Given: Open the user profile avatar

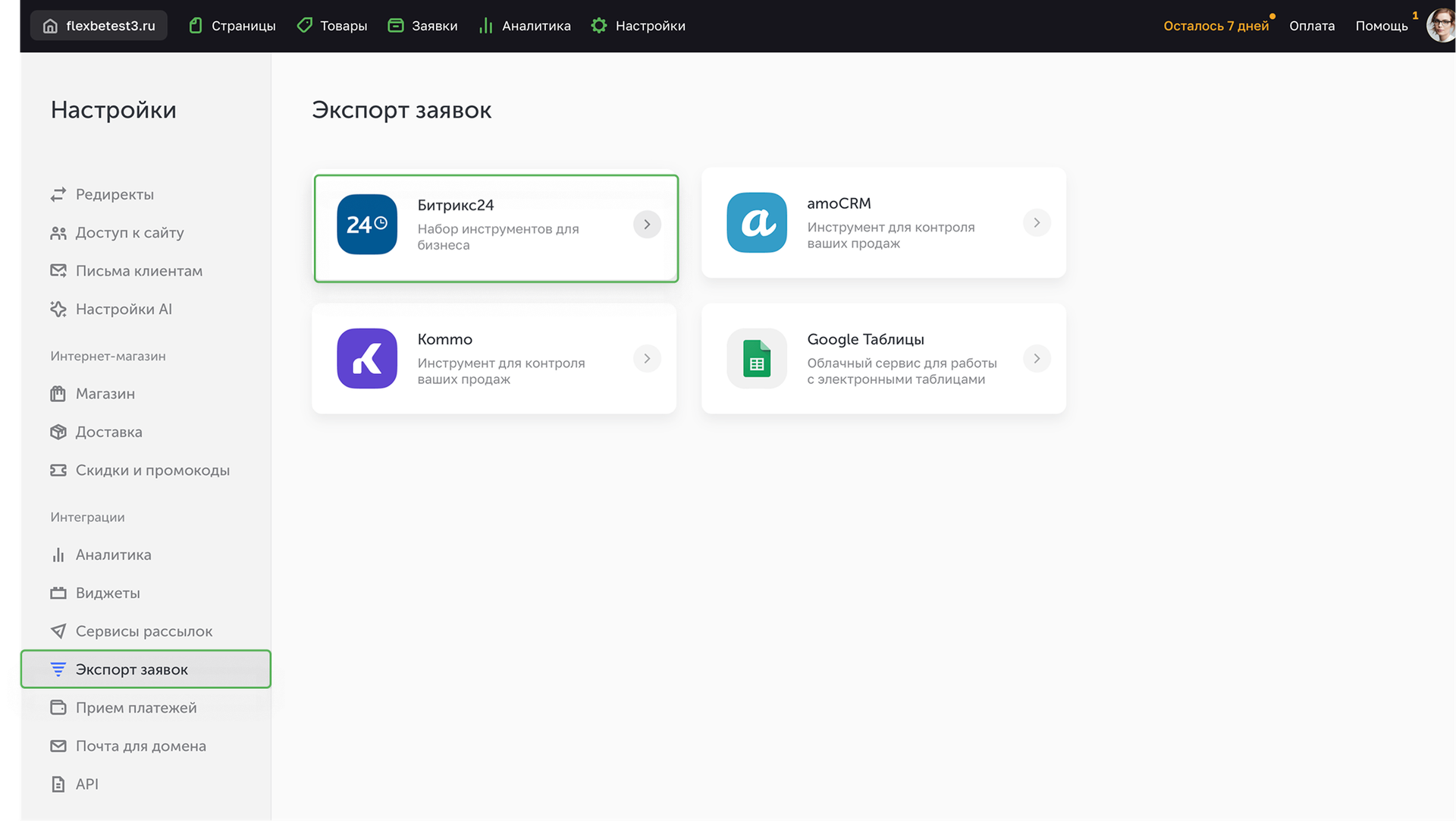Looking at the screenshot, I should click(x=1440, y=26).
